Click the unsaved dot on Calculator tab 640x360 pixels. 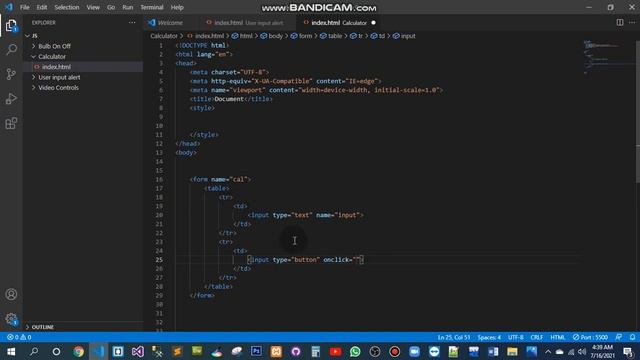(x=373, y=23)
